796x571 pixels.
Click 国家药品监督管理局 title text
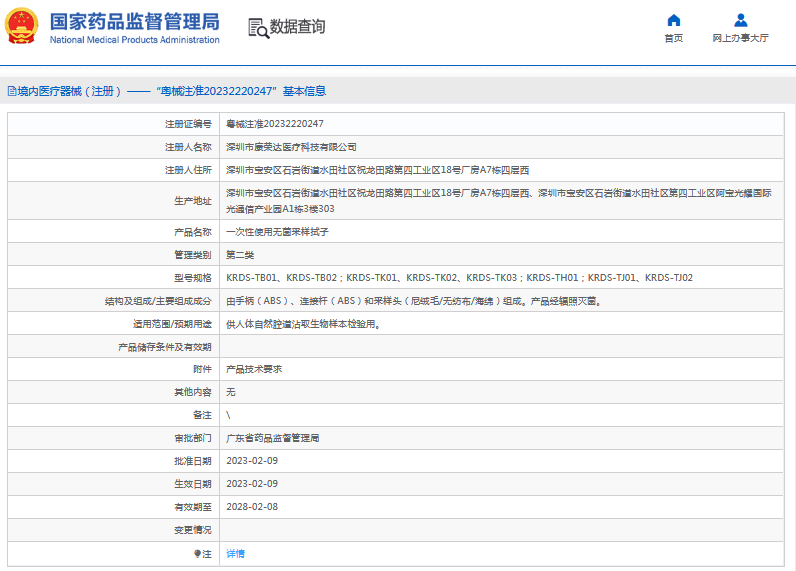click(135, 22)
